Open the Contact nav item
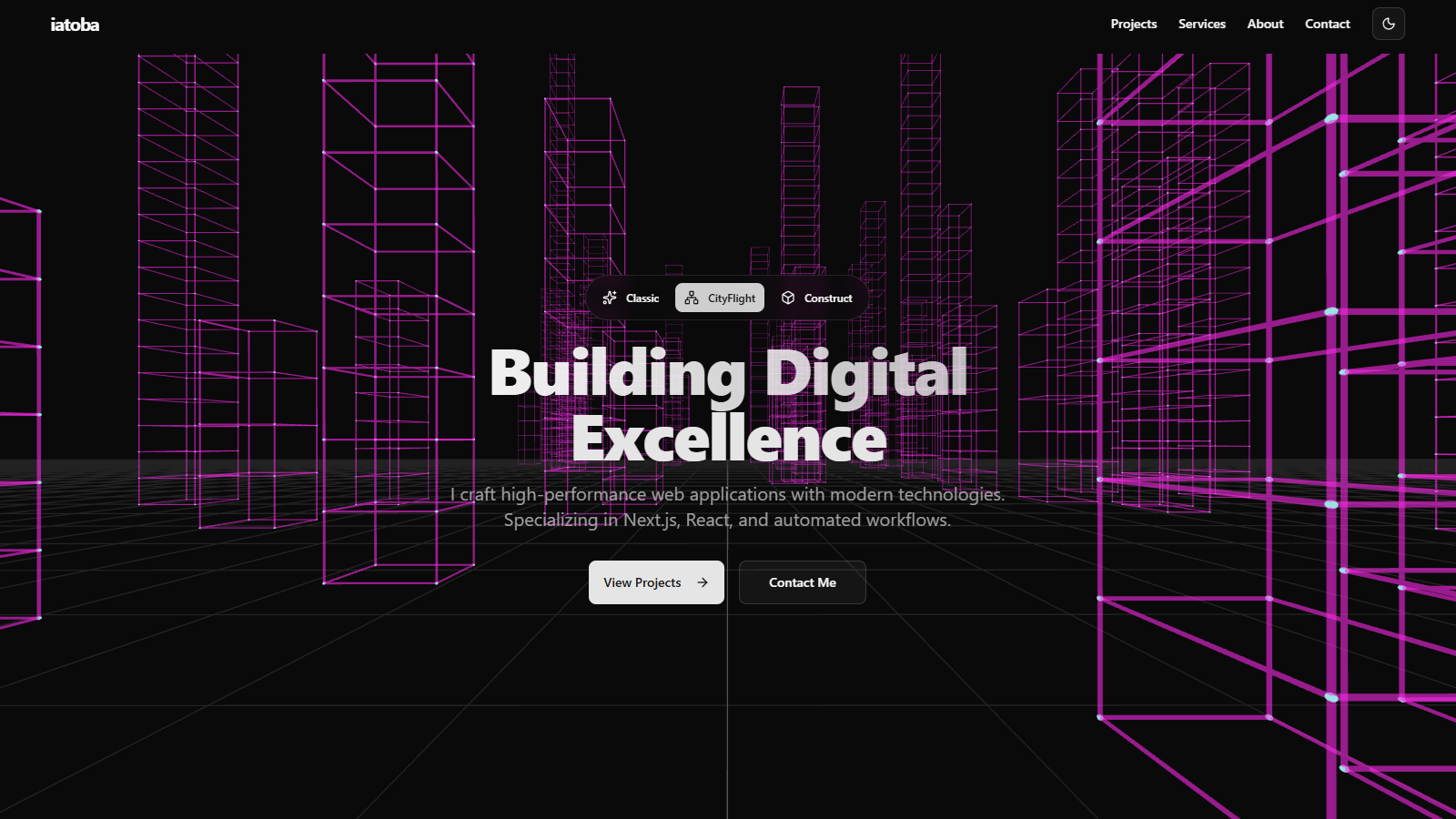 point(1327,24)
